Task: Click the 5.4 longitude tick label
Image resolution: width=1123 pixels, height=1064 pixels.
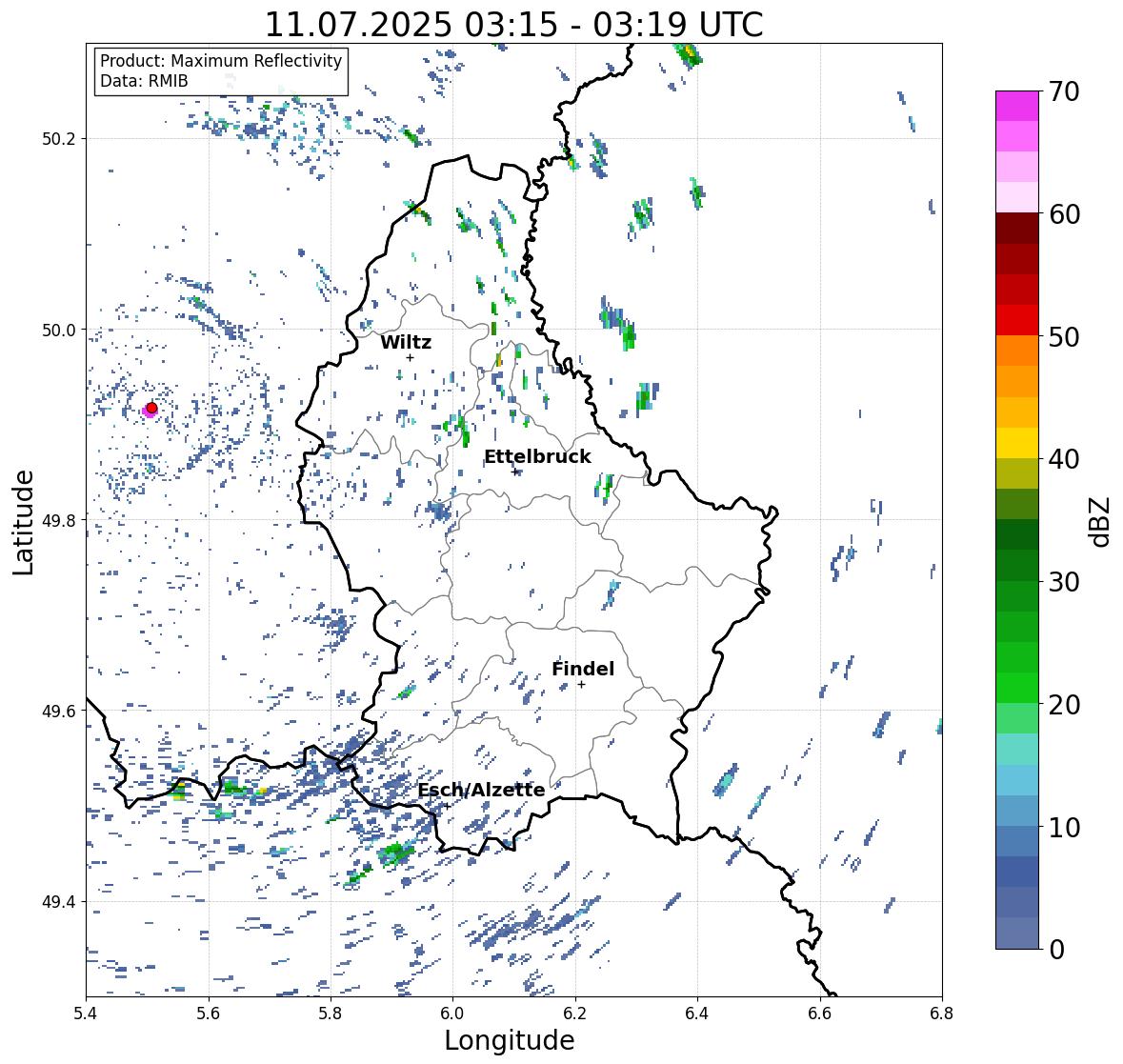Action: point(86,1014)
